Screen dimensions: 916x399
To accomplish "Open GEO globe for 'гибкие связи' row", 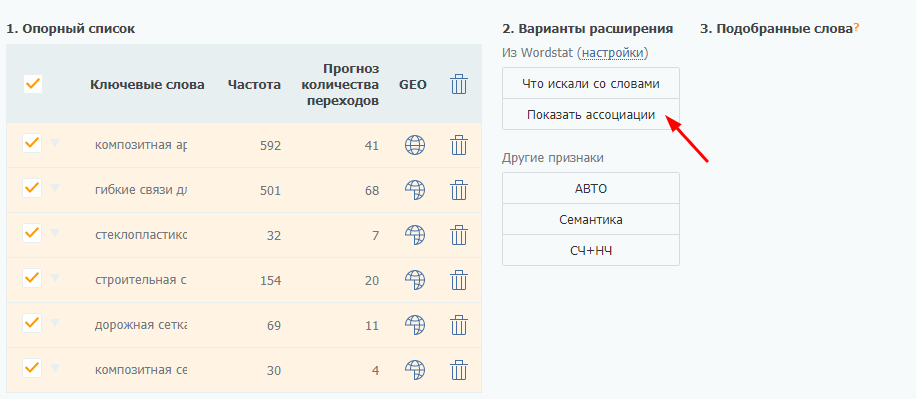I will [415, 190].
